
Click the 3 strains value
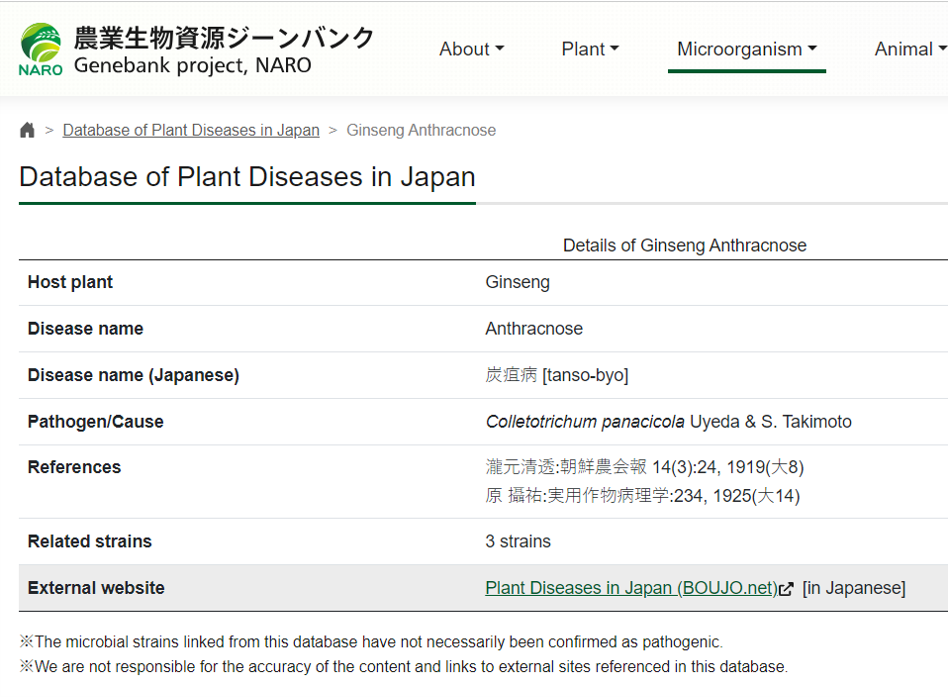(518, 541)
